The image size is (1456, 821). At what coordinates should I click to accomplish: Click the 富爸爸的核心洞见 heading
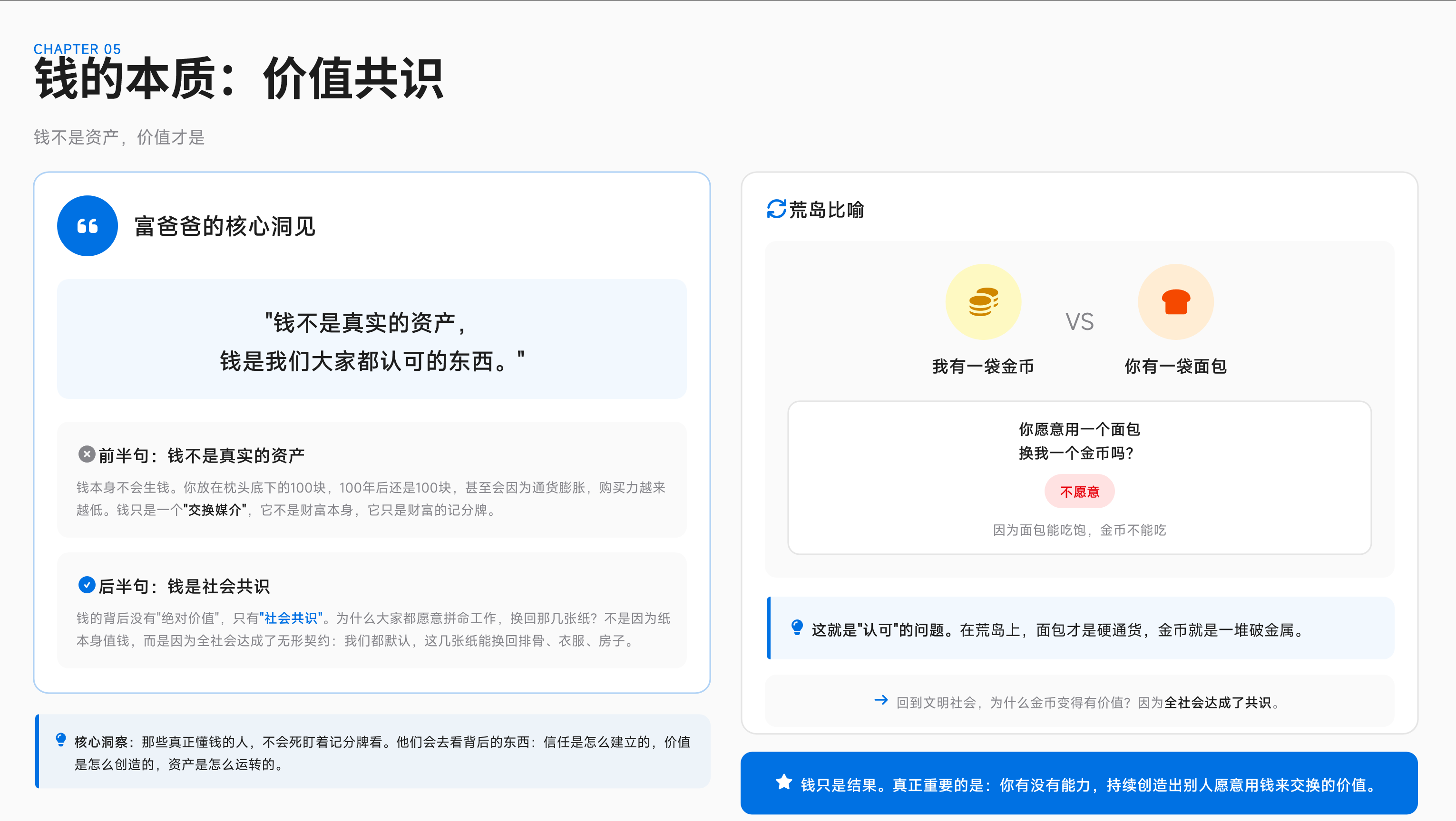[225, 227]
